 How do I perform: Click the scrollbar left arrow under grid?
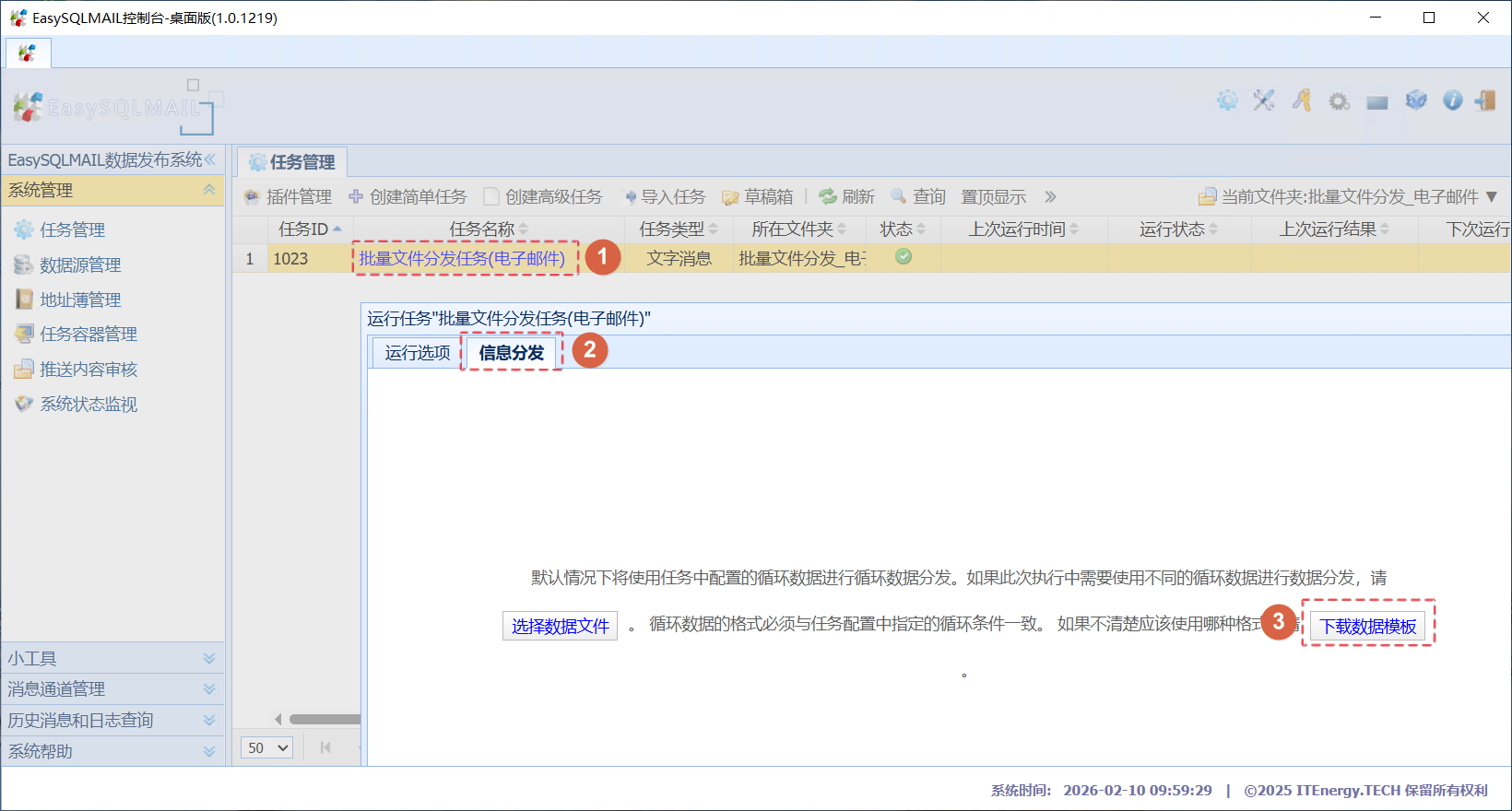click(278, 719)
